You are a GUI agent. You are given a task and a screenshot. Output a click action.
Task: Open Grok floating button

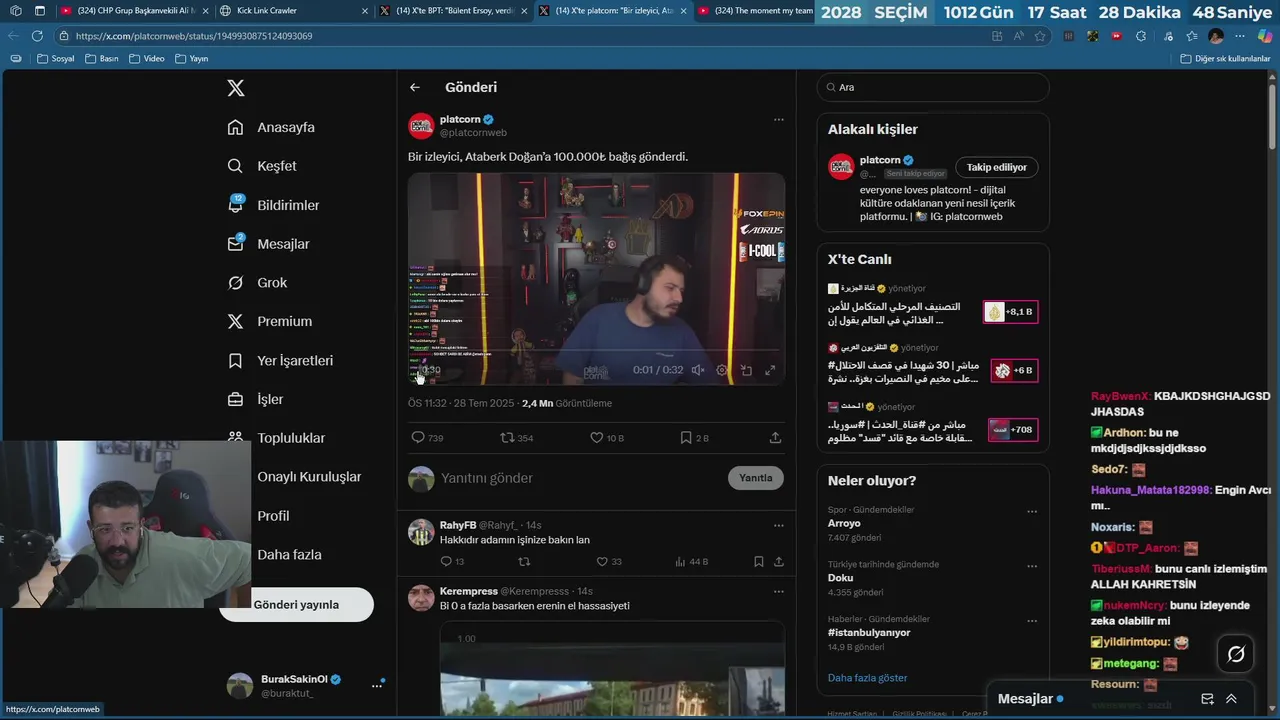point(1236,654)
